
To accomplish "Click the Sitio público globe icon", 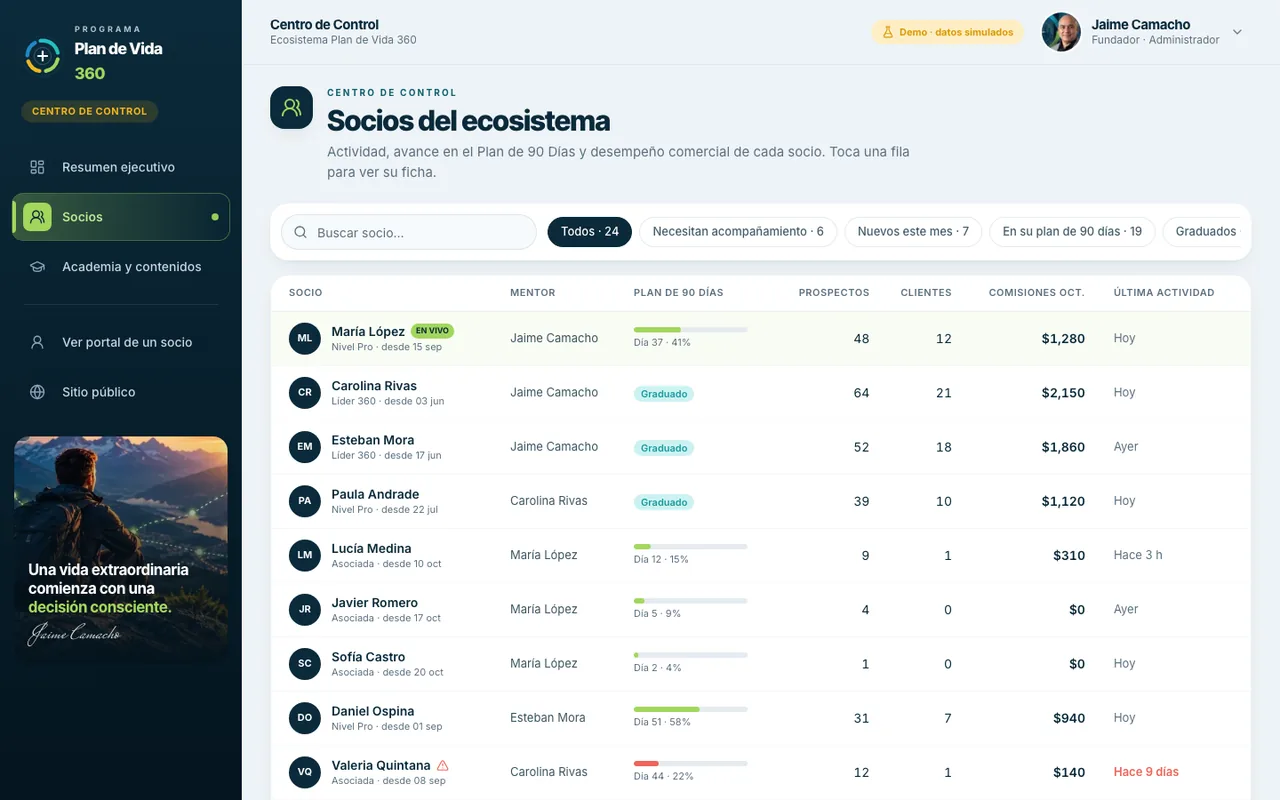I will [x=37, y=392].
